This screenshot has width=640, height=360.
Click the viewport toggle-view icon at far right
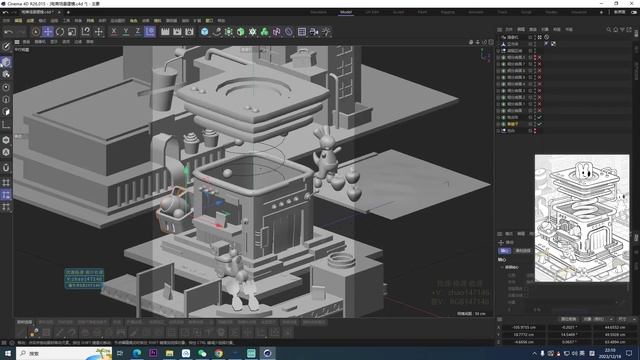pyautogui.click(x=491, y=42)
